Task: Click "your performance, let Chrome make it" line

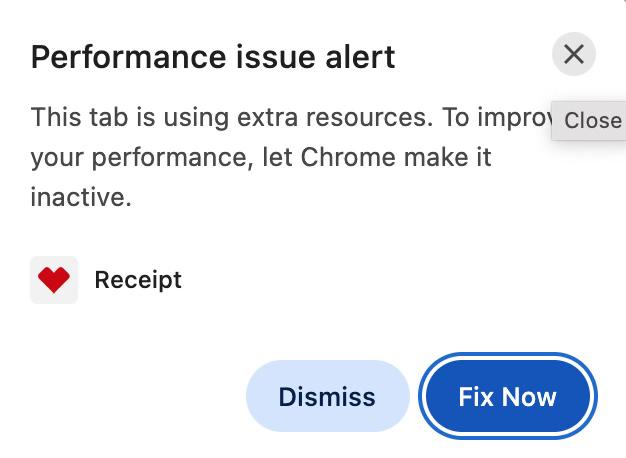Action: point(261,157)
